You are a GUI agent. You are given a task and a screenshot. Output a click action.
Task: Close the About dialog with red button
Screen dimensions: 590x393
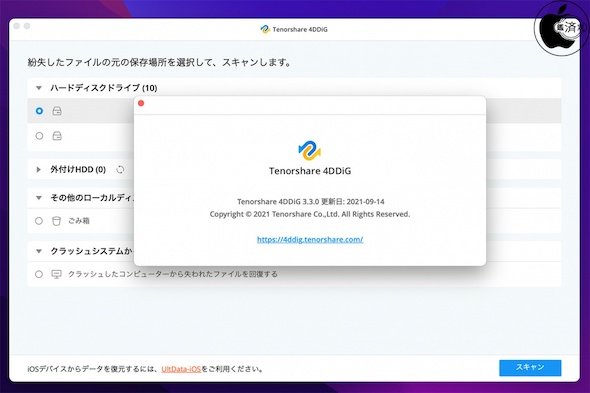coord(141,103)
